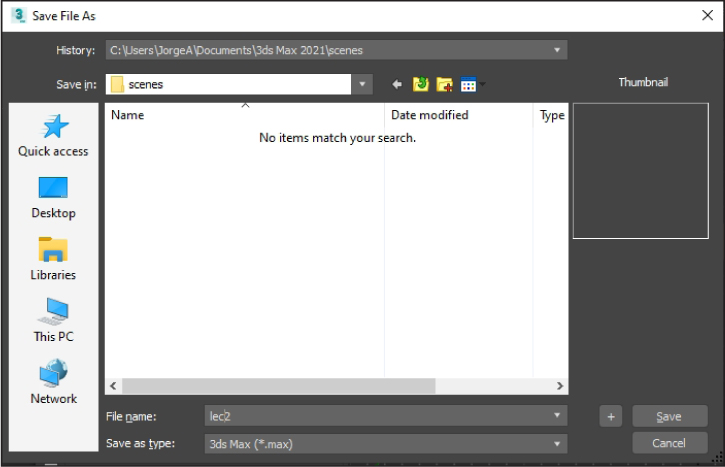Click the back arrow navigation icon
The height and width of the screenshot is (467, 725).
click(x=397, y=85)
